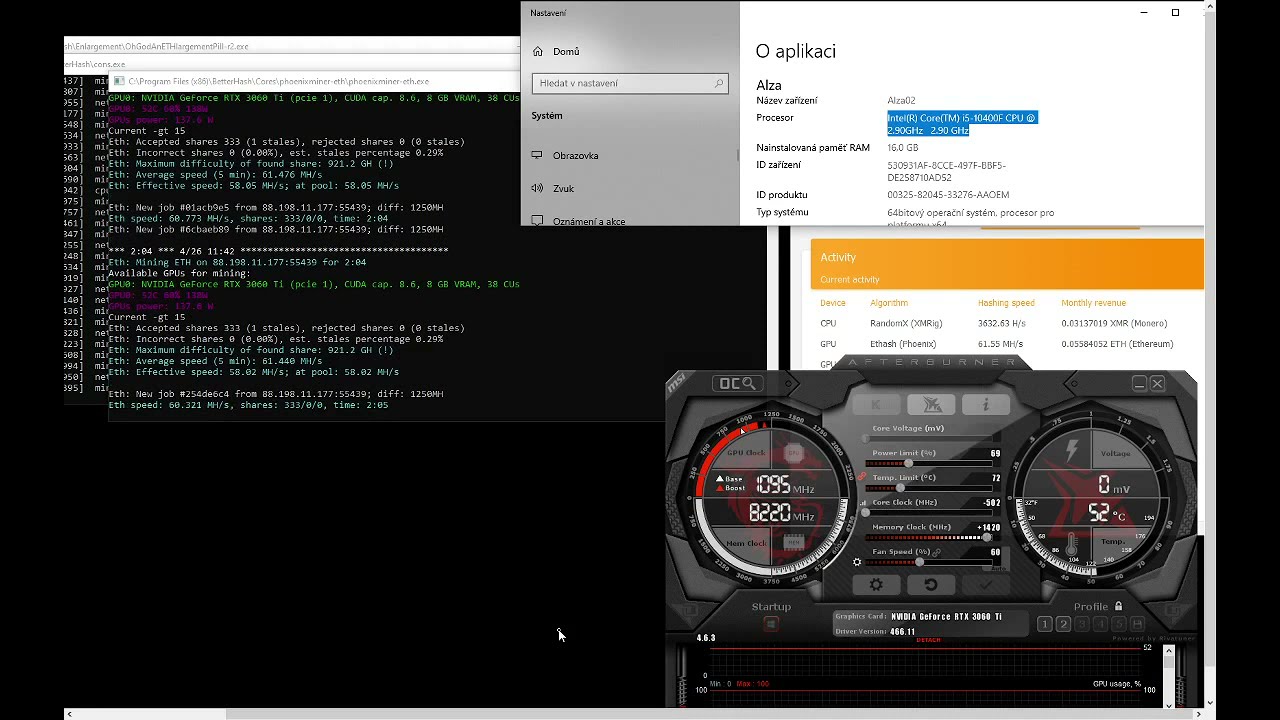Apply settings with the checkmark button

[986, 585]
